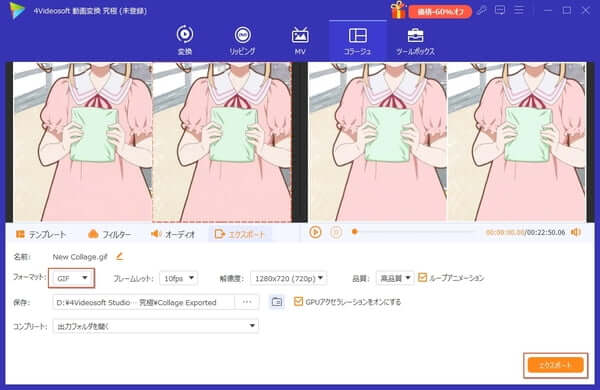Click the 60% off discount button
Image resolution: width=600 pixels, height=390 pixels.
440,12
